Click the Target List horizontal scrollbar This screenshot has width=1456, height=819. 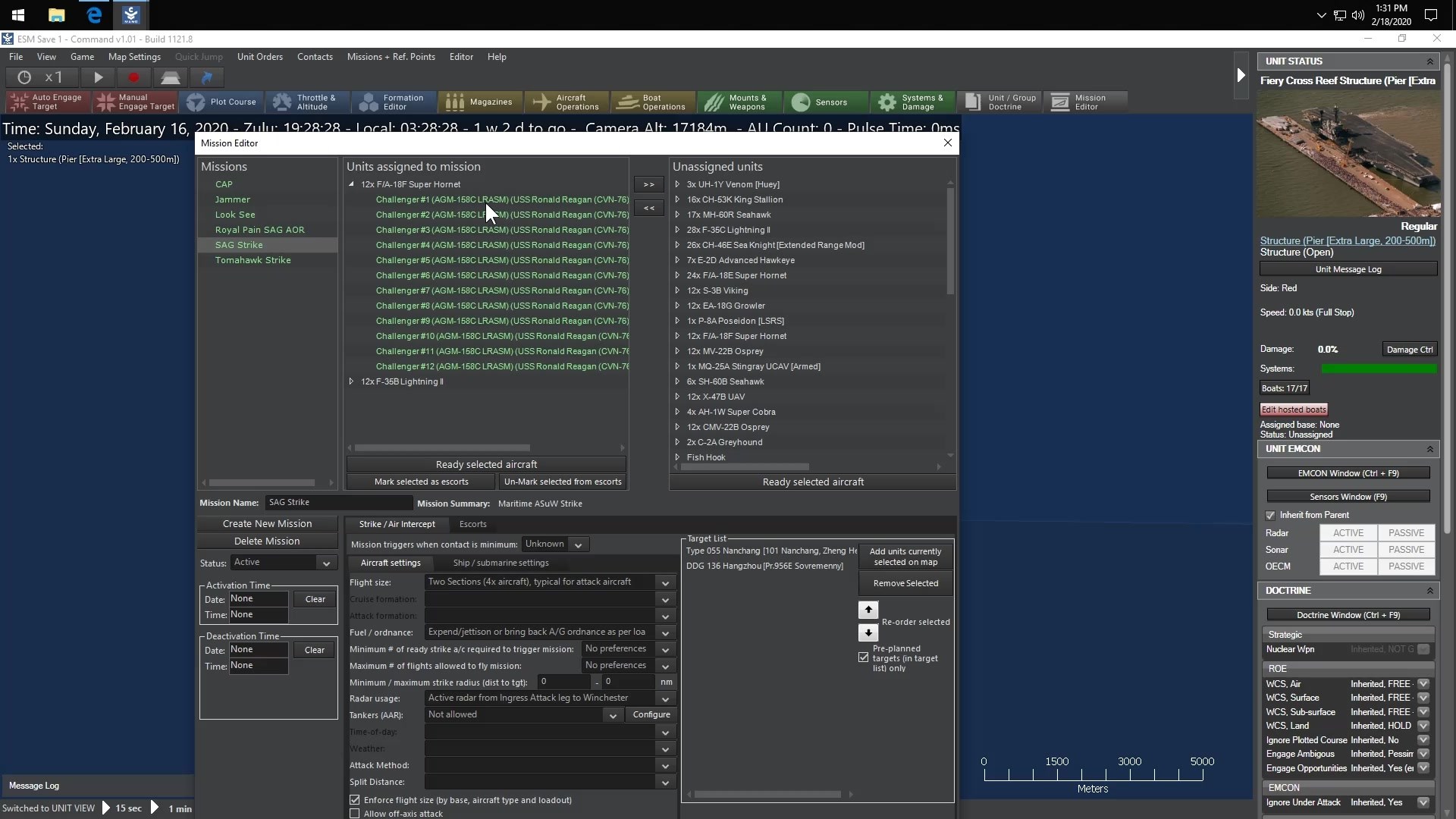767,795
